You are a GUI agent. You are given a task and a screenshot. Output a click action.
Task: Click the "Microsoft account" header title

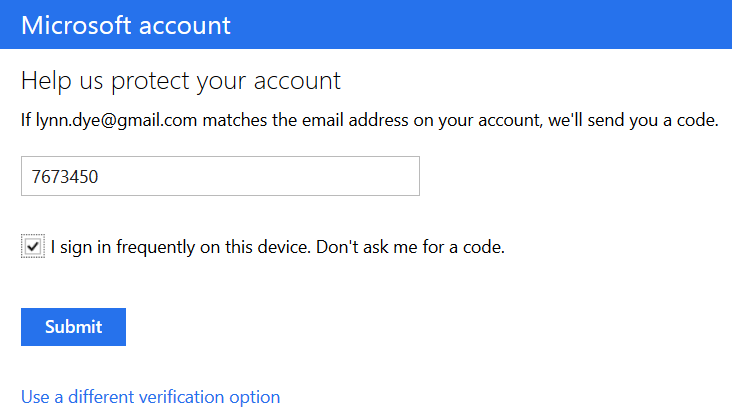[126, 25]
